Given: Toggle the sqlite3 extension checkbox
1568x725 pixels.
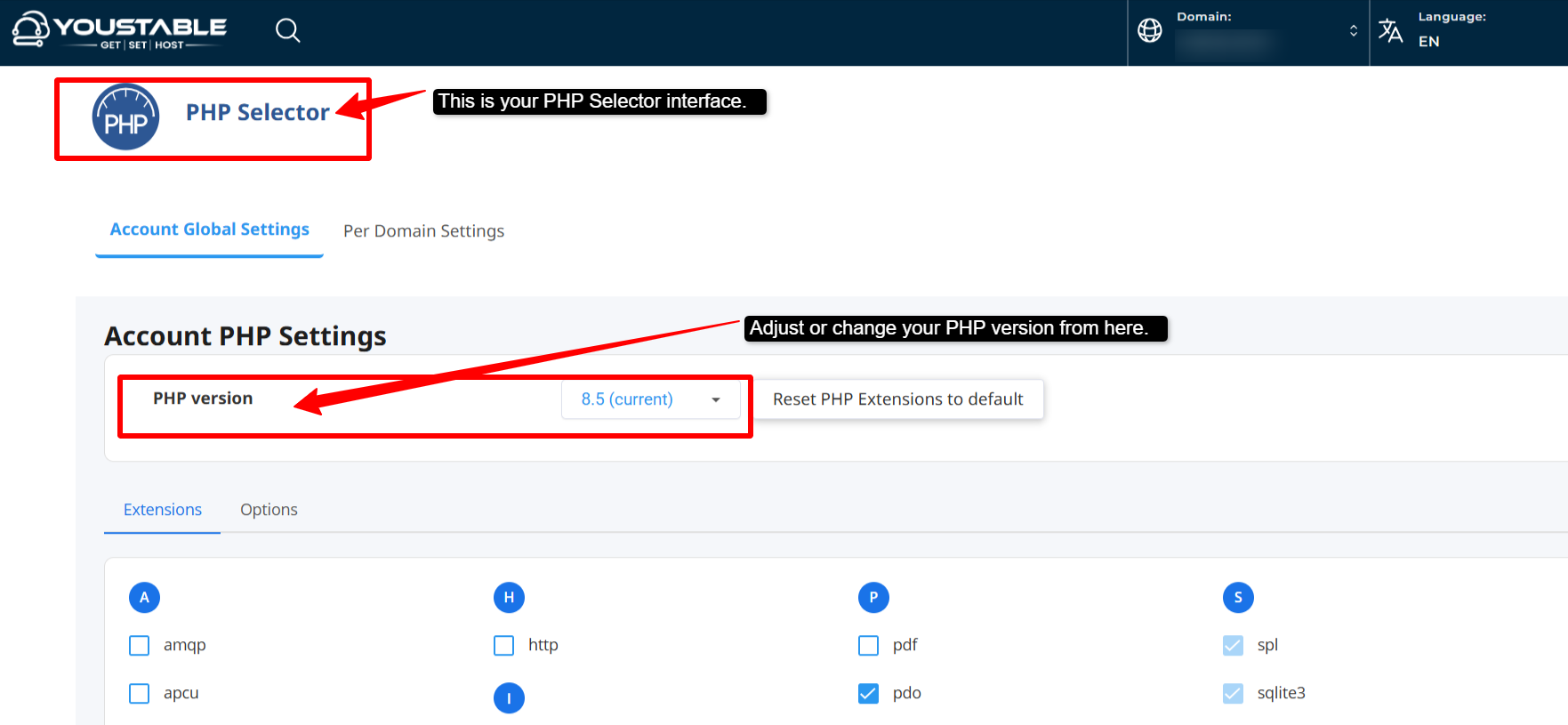Looking at the screenshot, I should tap(1234, 693).
